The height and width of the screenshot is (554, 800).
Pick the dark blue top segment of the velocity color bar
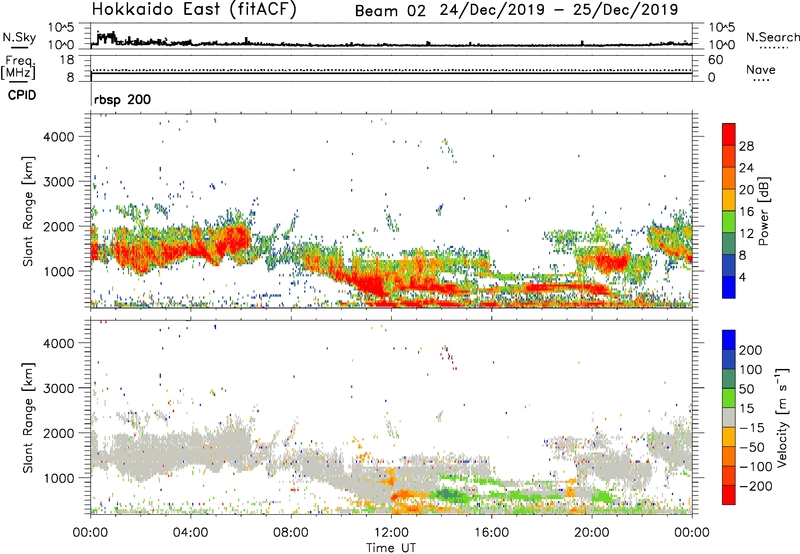729,340
